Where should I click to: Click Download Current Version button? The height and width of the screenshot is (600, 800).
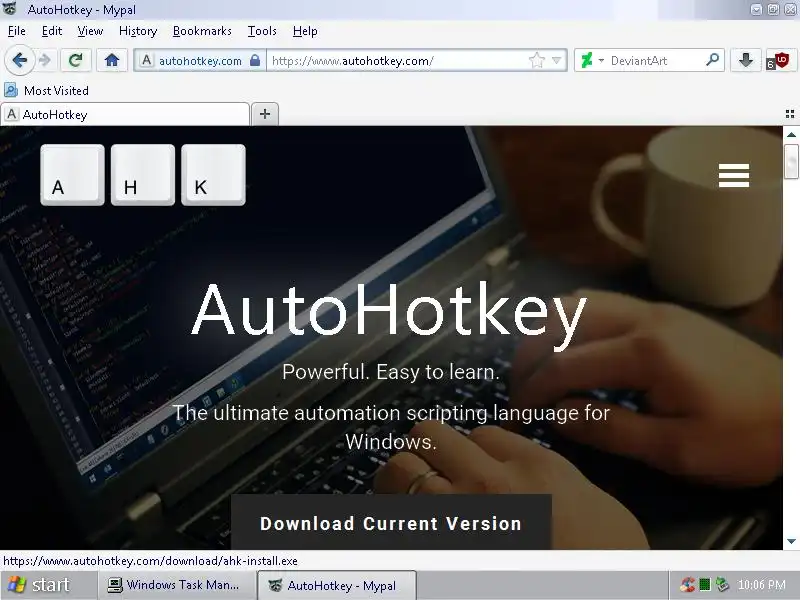pyautogui.click(x=391, y=522)
